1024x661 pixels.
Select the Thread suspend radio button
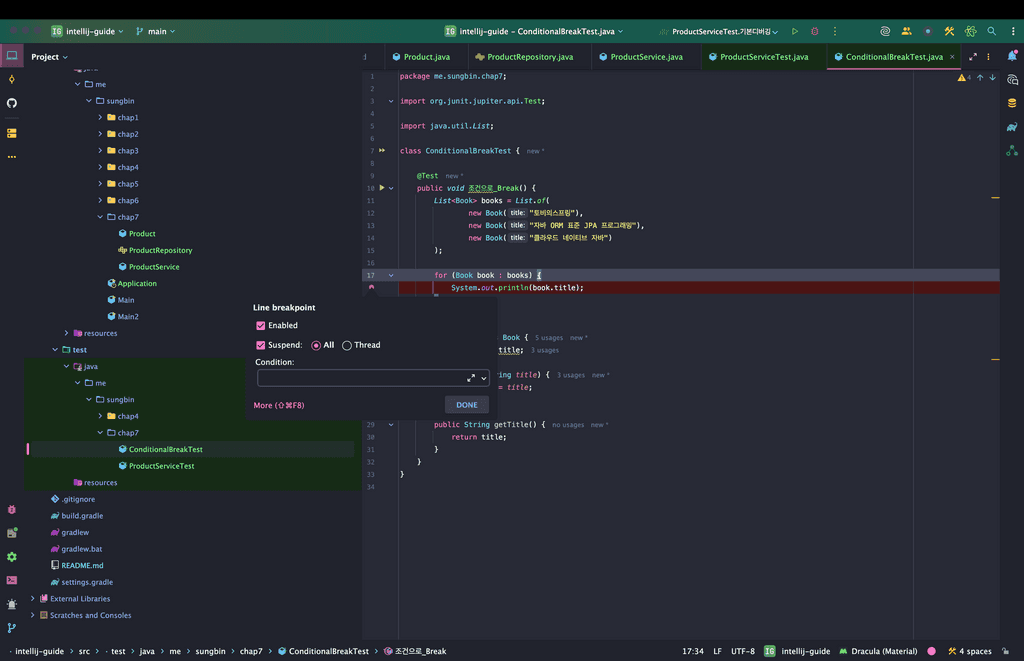[347, 345]
